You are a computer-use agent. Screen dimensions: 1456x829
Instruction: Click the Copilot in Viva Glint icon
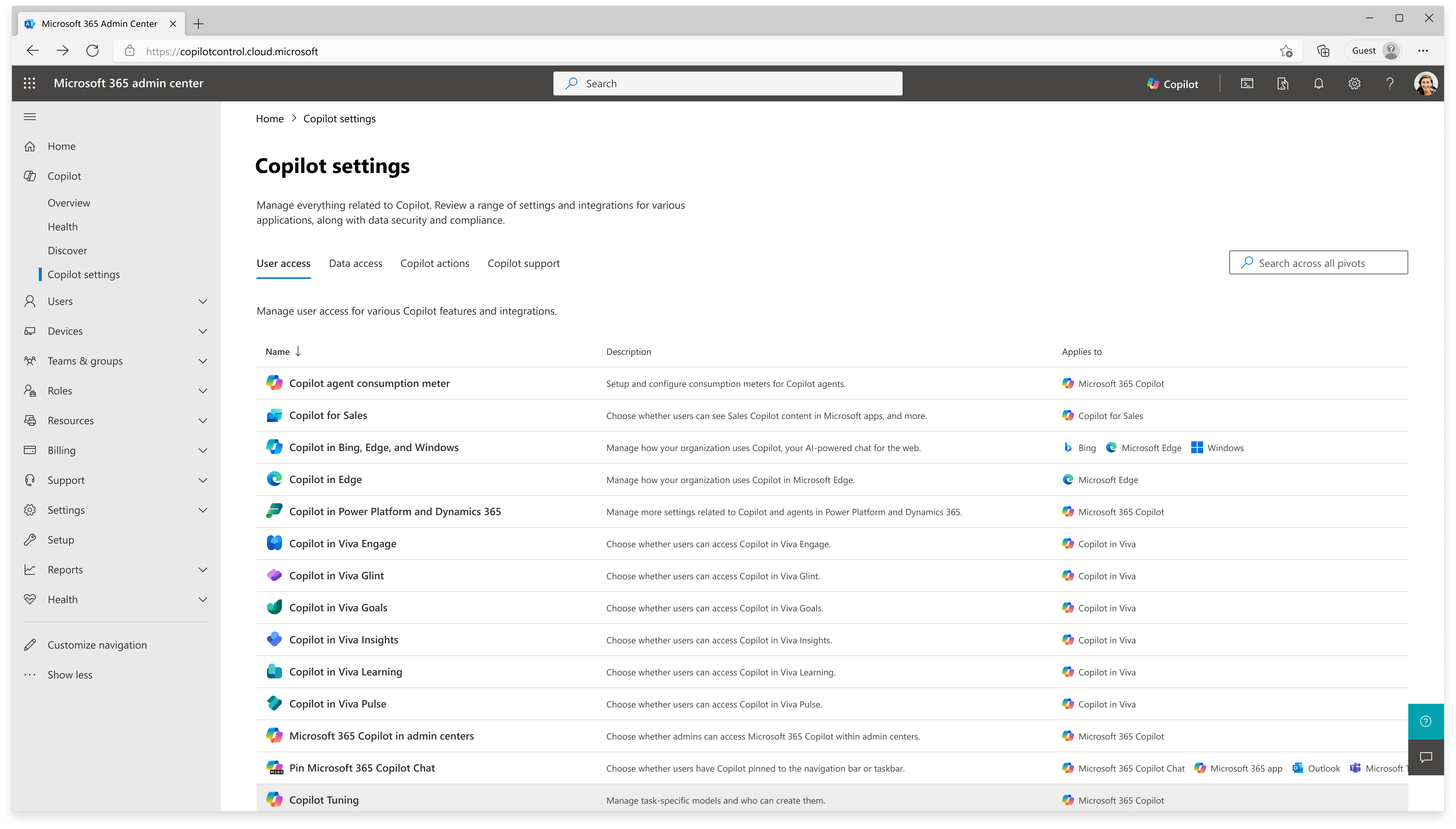click(274, 575)
